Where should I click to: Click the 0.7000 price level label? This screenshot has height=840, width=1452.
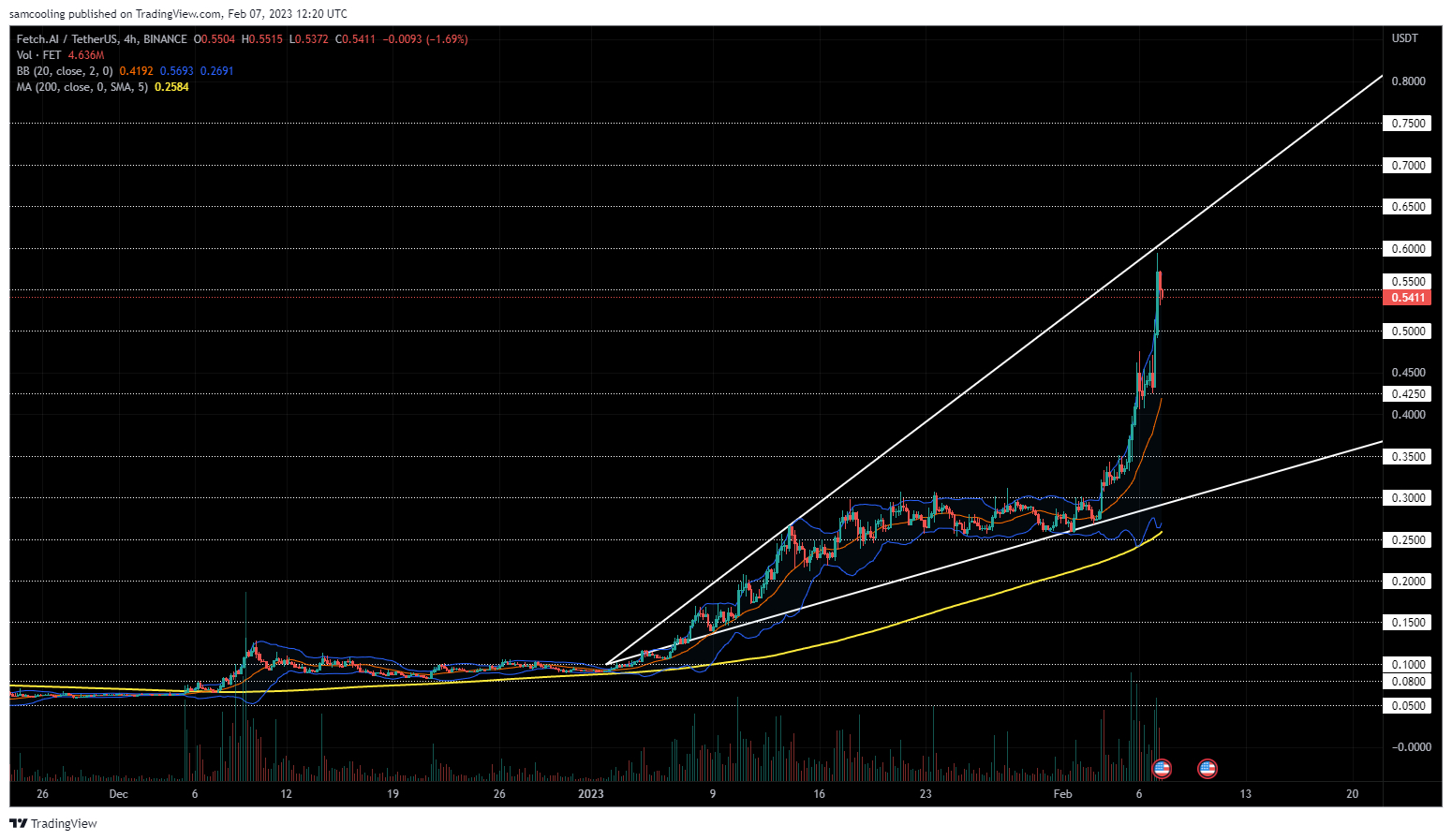coord(1407,166)
